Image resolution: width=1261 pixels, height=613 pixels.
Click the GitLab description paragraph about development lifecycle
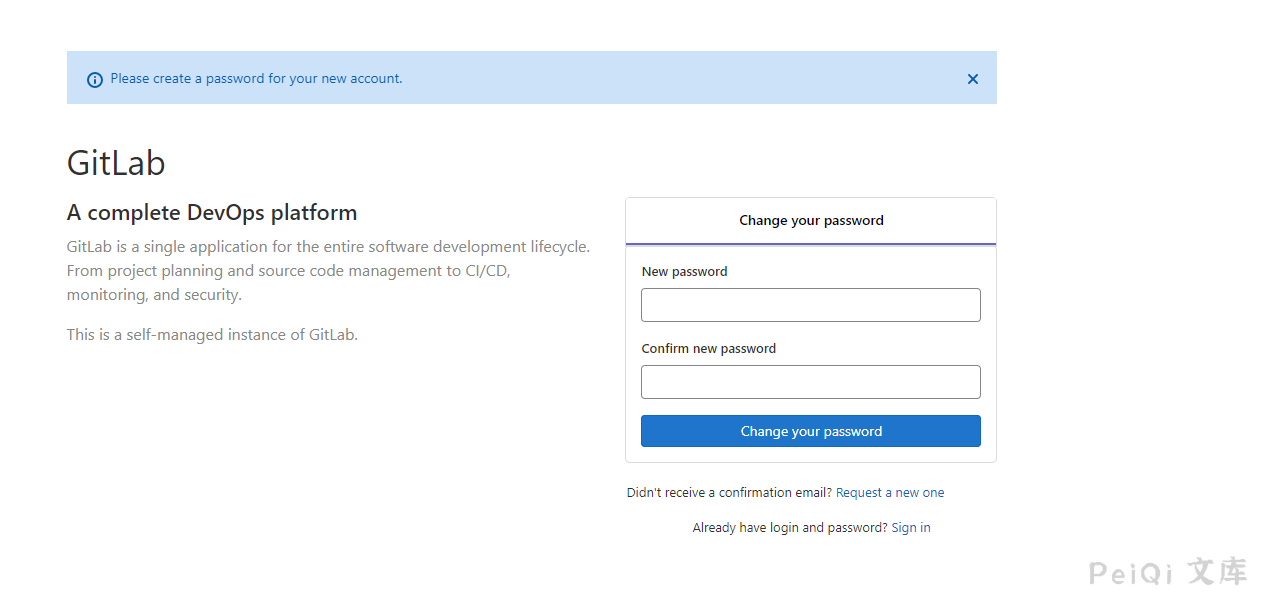(328, 271)
